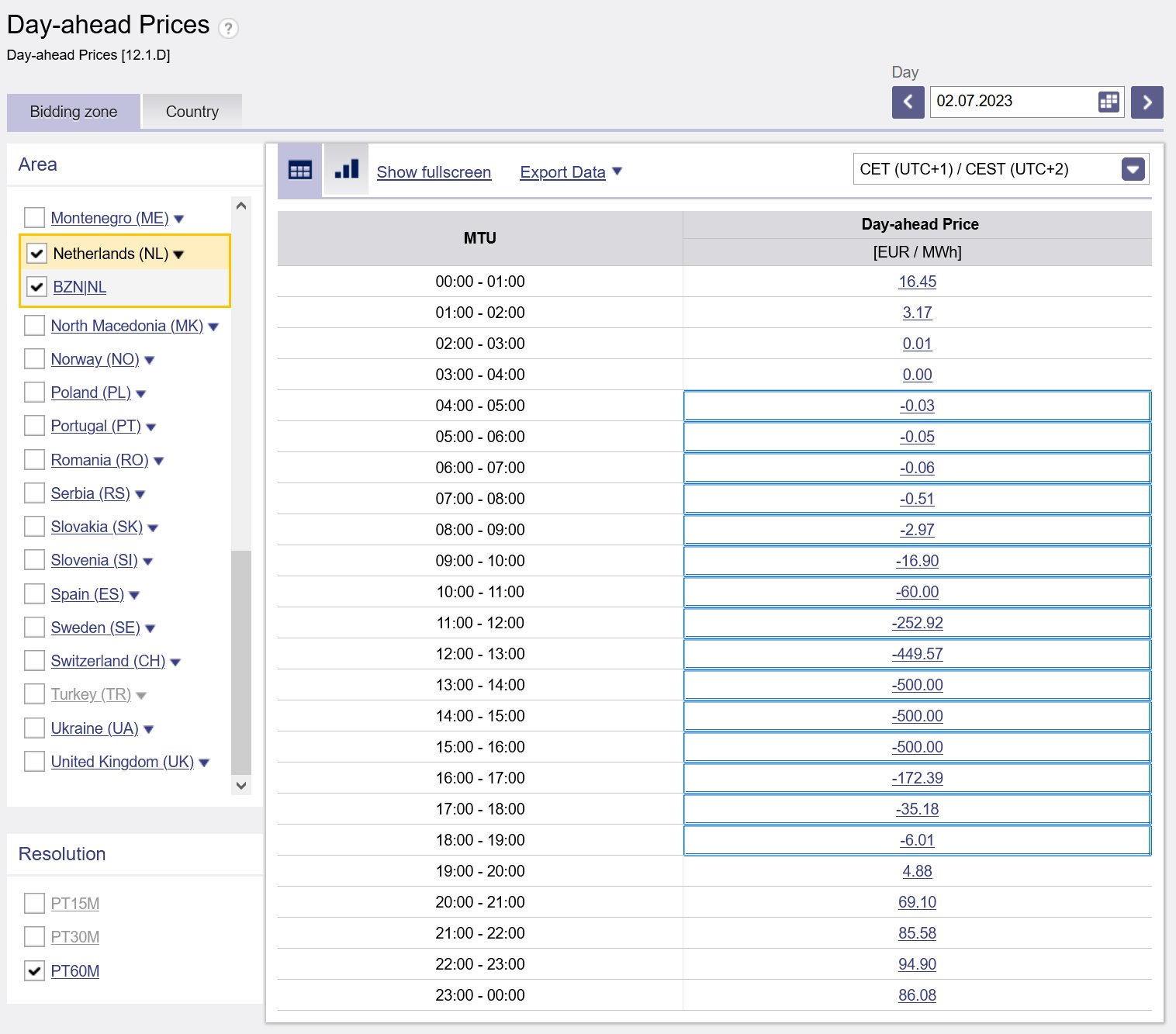Go to the next day arrow
This screenshot has height=1034, width=1176.
click(x=1147, y=102)
